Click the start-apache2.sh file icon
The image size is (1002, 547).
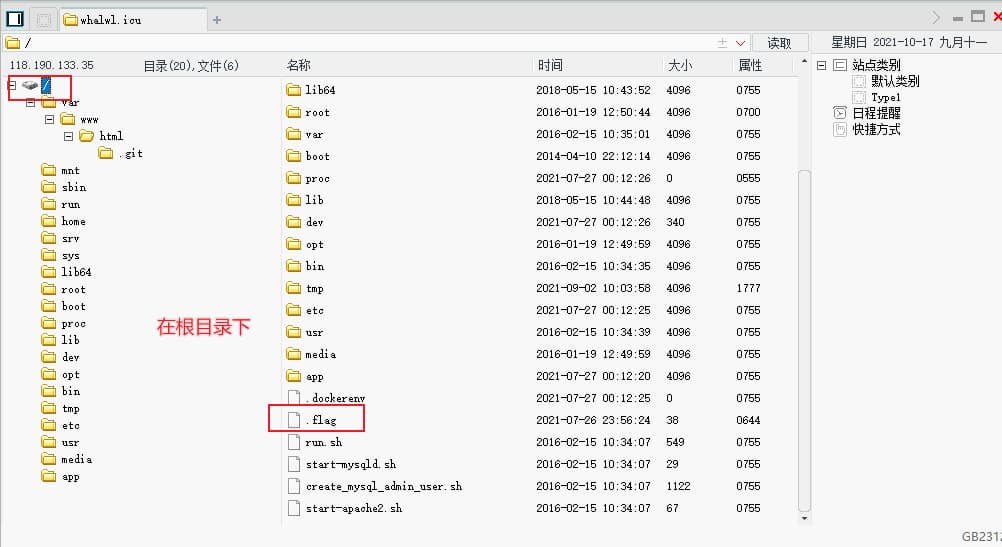[293, 508]
